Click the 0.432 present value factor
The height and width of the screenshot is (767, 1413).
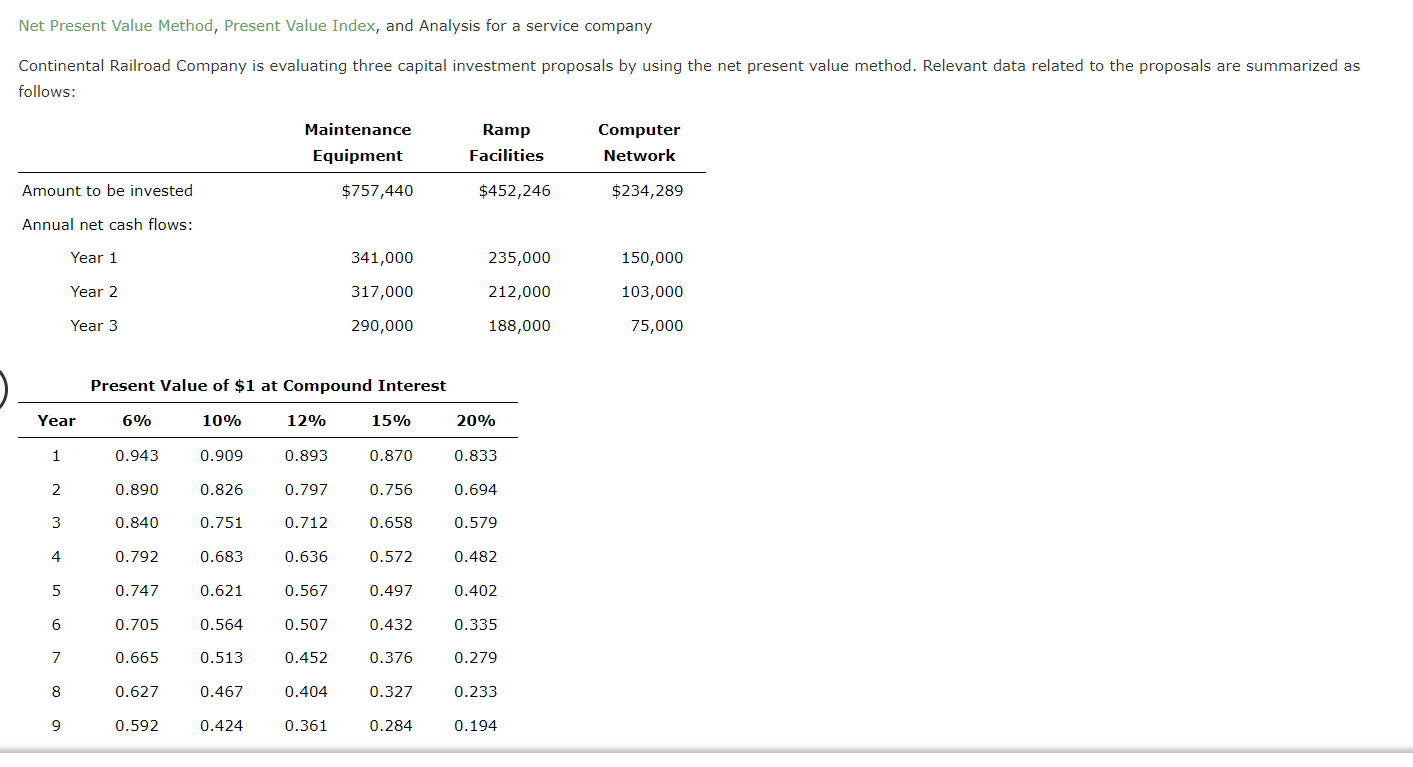[391, 625]
